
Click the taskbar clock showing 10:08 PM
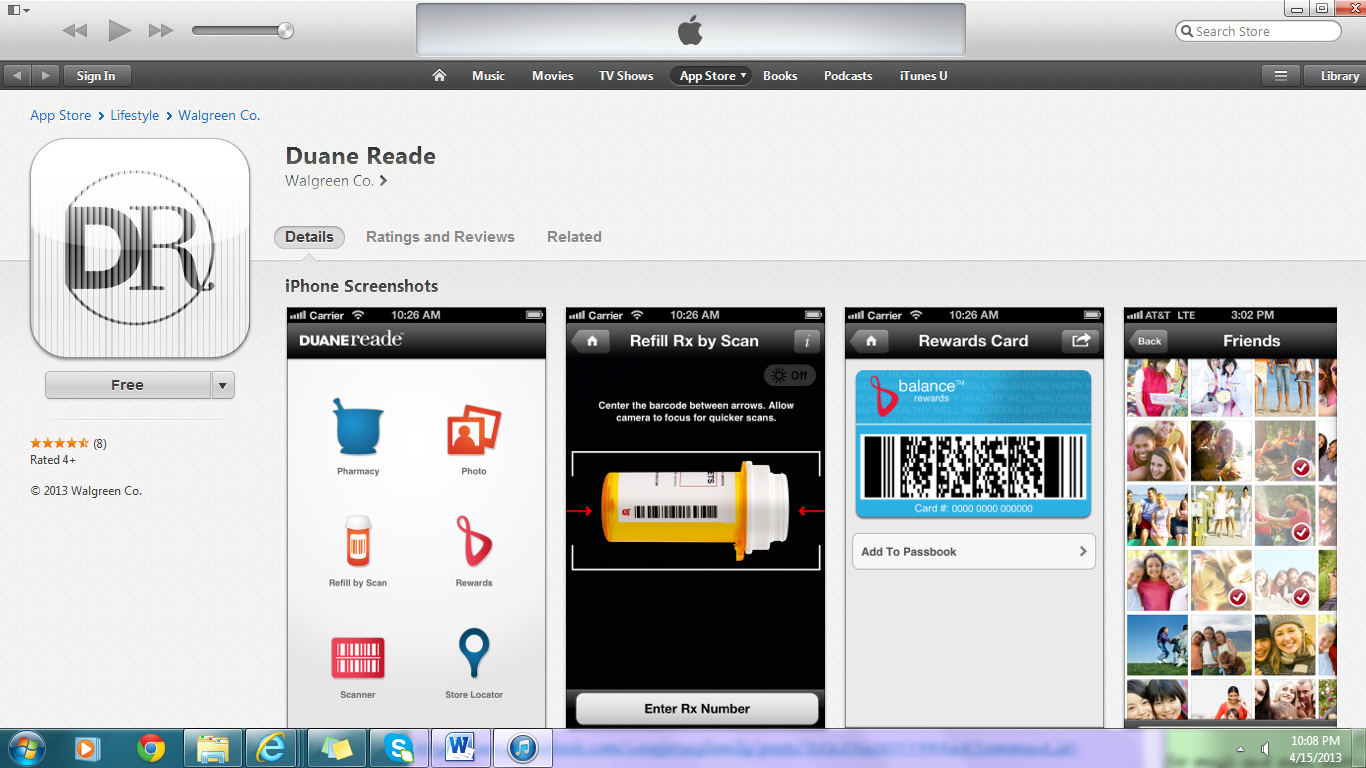pos(1314,748)
